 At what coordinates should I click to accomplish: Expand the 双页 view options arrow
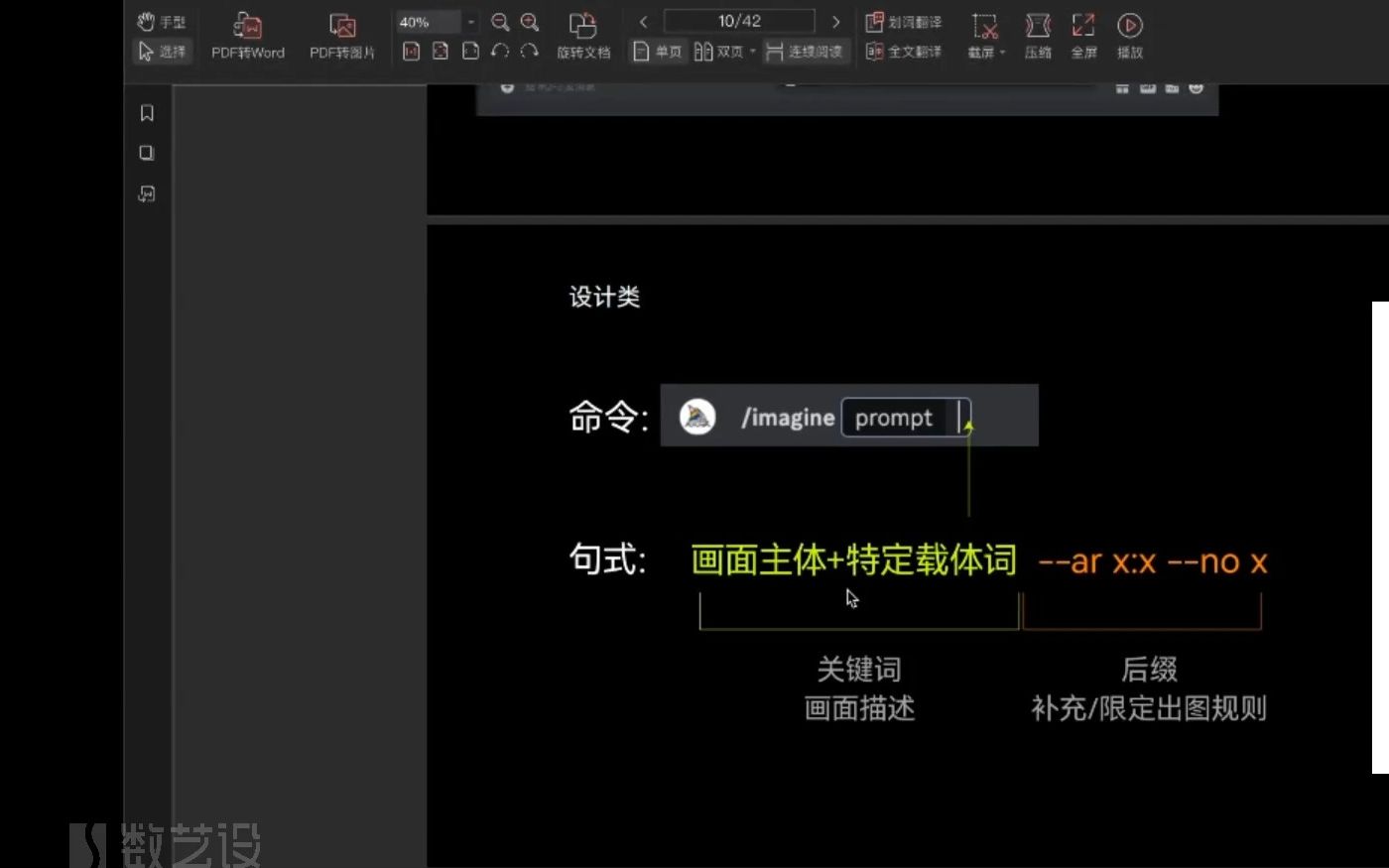click(754, 51)
